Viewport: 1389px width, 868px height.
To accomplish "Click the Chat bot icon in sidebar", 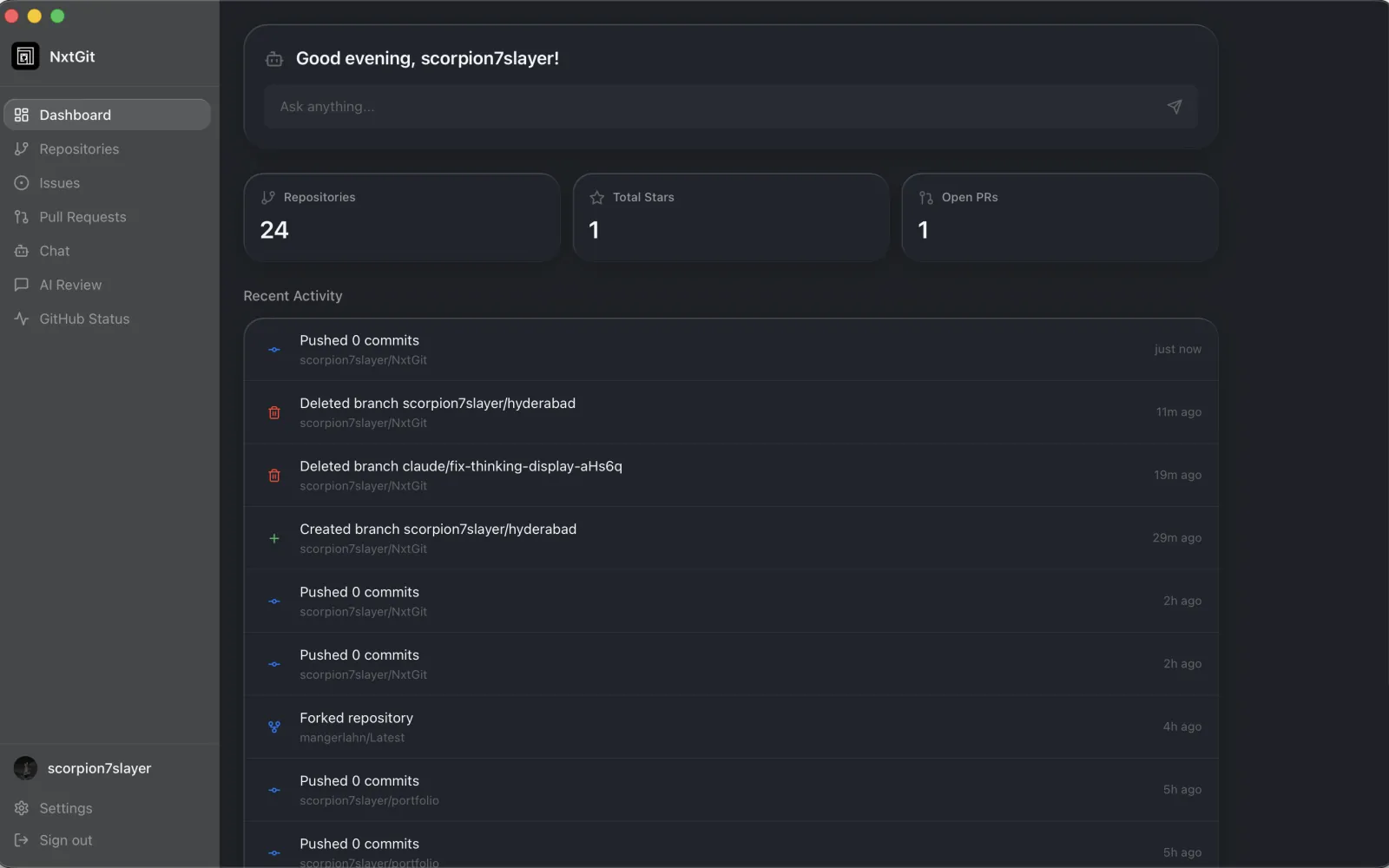I will coord(22,251).
